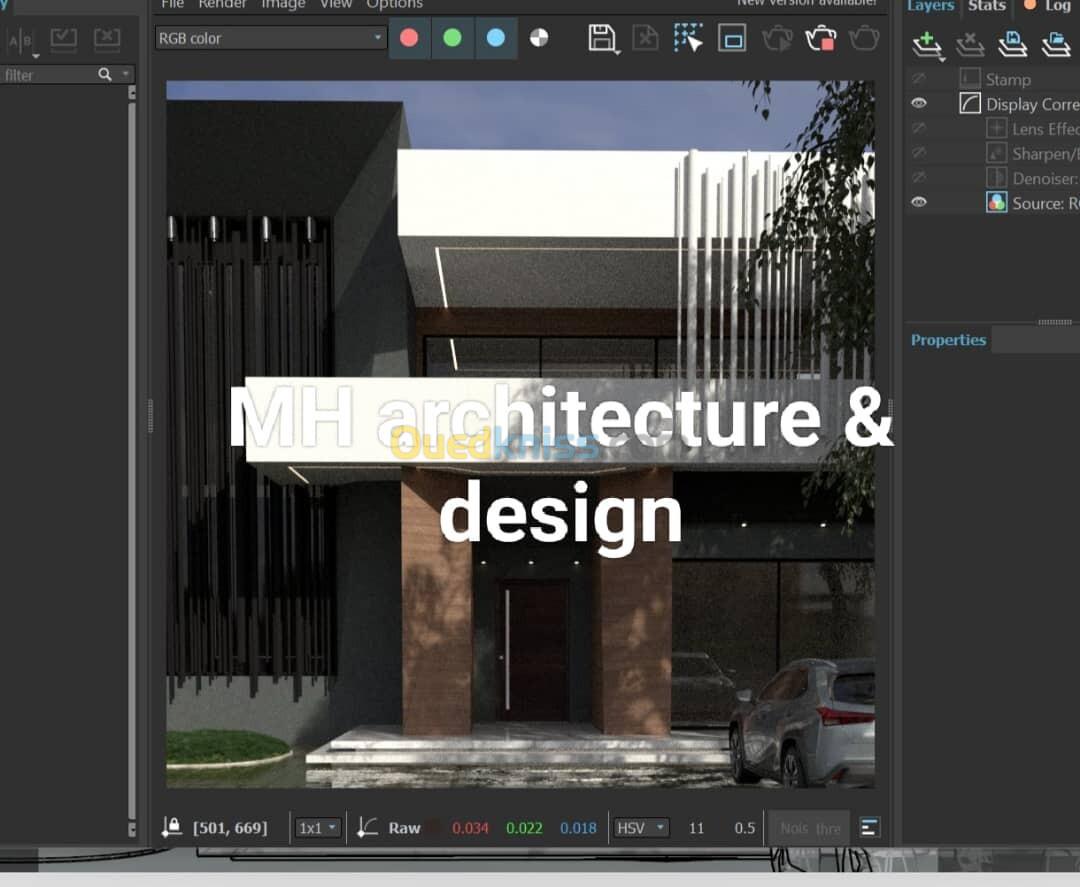Click the save image floppy icon
This screenshot has width=1080, height=887.
tap(602, 38)
